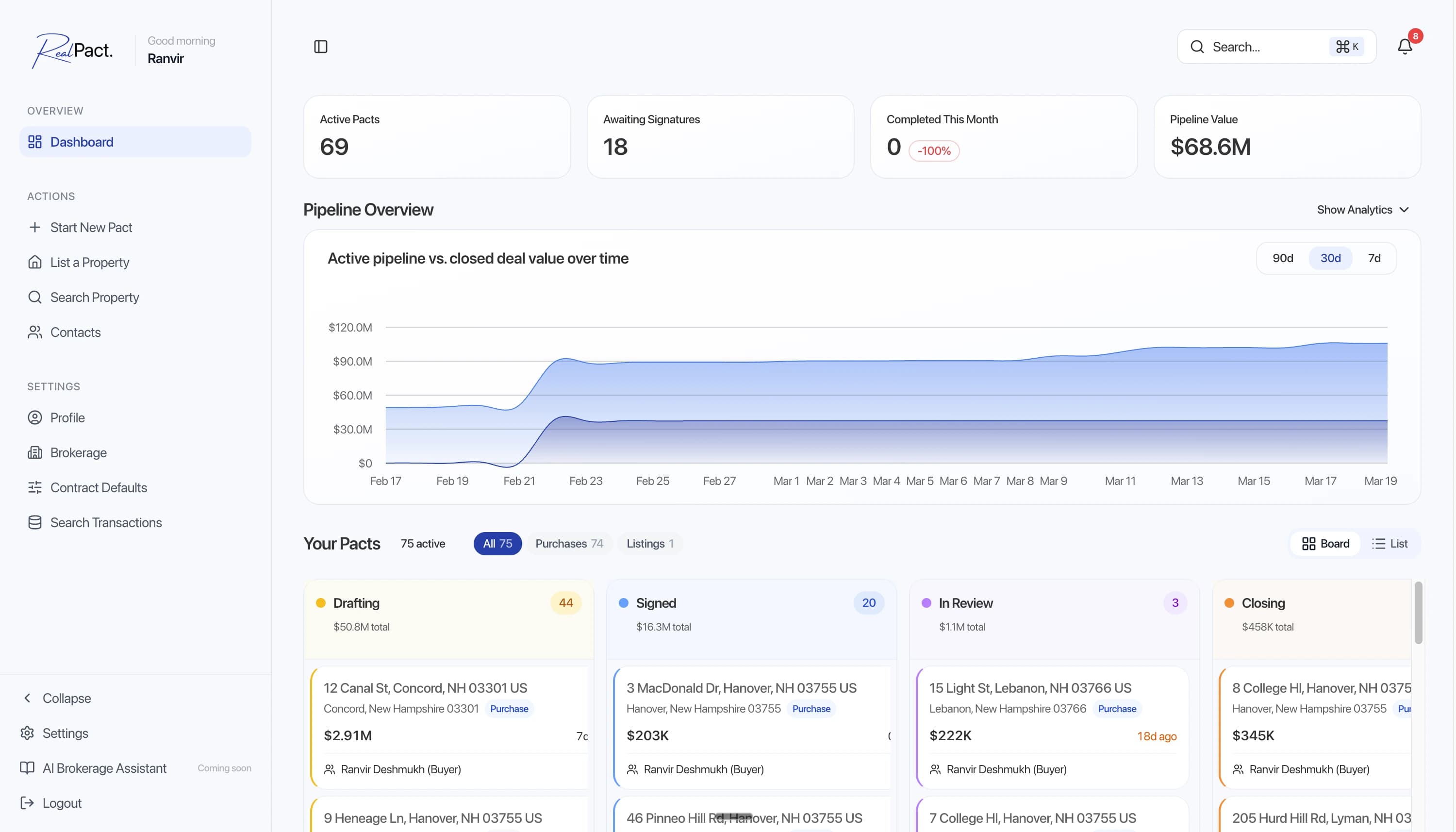Viewport: 1456px width, 832px height.
Task: Click the Board view grid icon
Action: tap(1308, 544)
